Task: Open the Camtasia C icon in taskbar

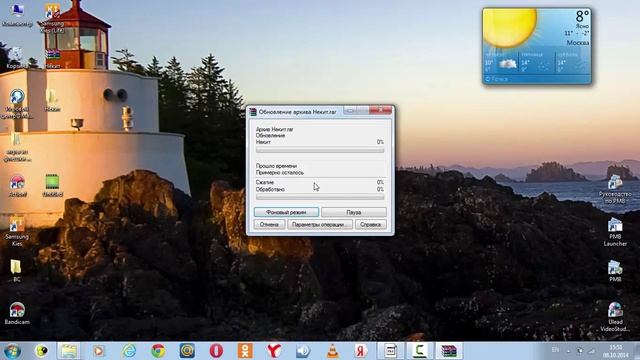Action: (420, 351)
